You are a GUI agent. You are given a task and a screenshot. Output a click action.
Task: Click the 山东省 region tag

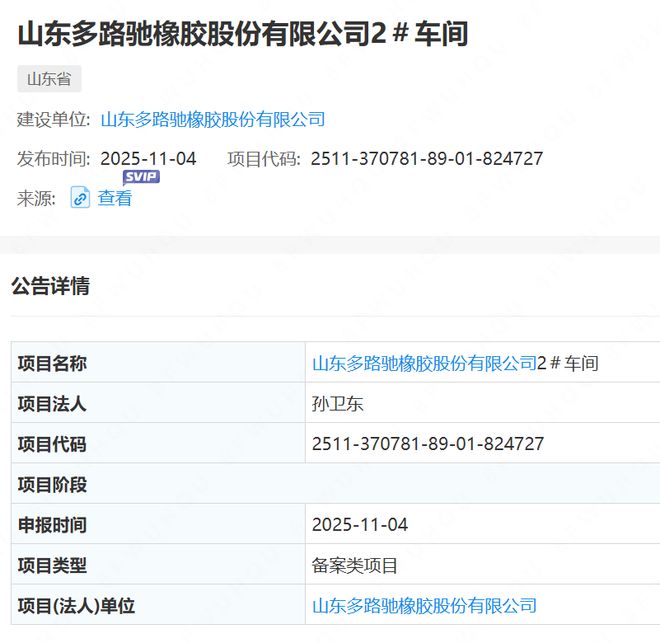tap(49, 79)
